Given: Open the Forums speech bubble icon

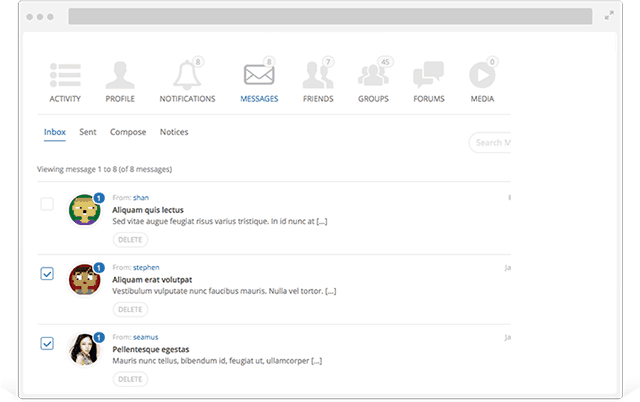Looking at the screenshot, I should [x=428, y=76].
